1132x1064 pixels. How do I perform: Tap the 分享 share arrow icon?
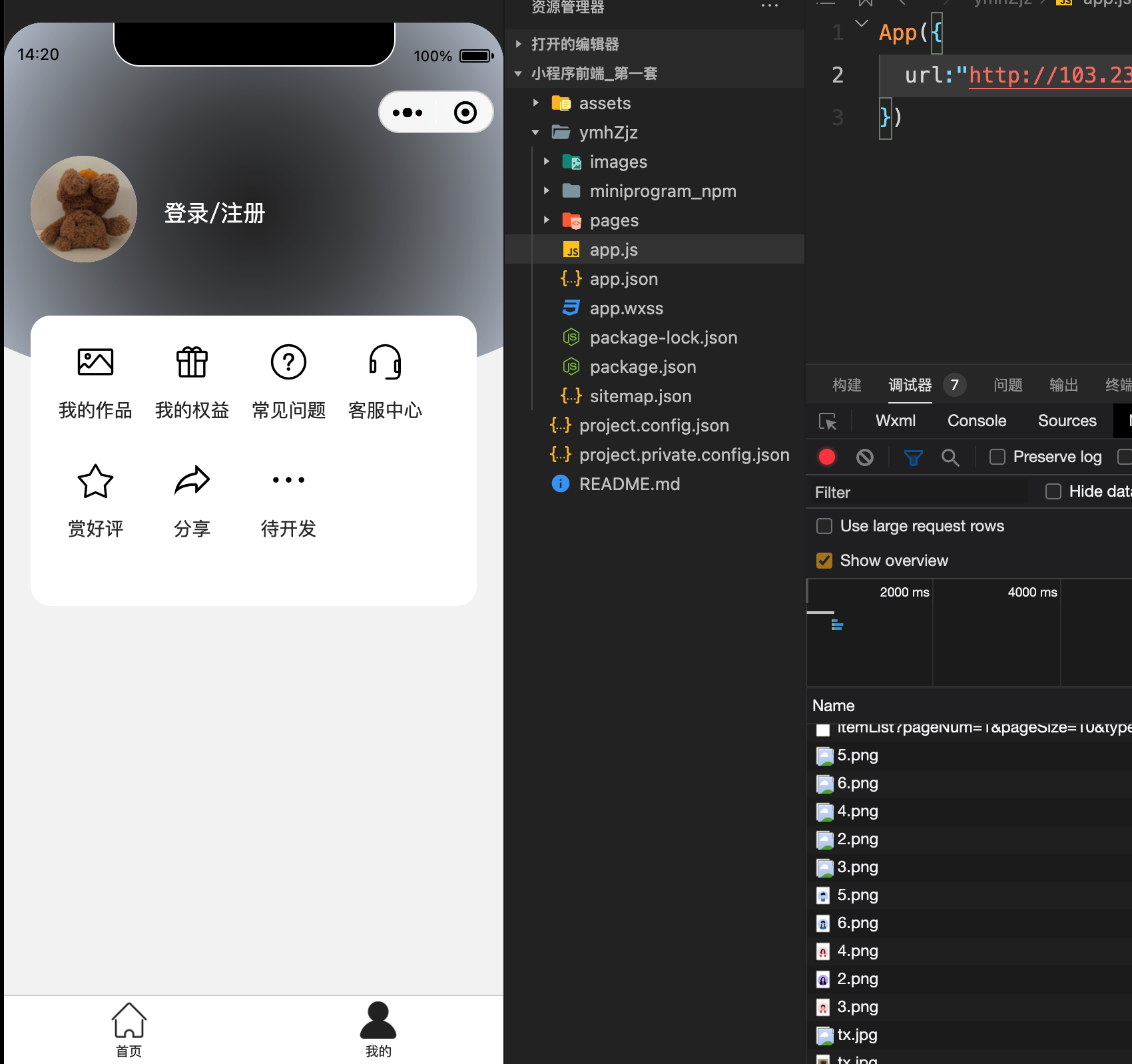192,481
